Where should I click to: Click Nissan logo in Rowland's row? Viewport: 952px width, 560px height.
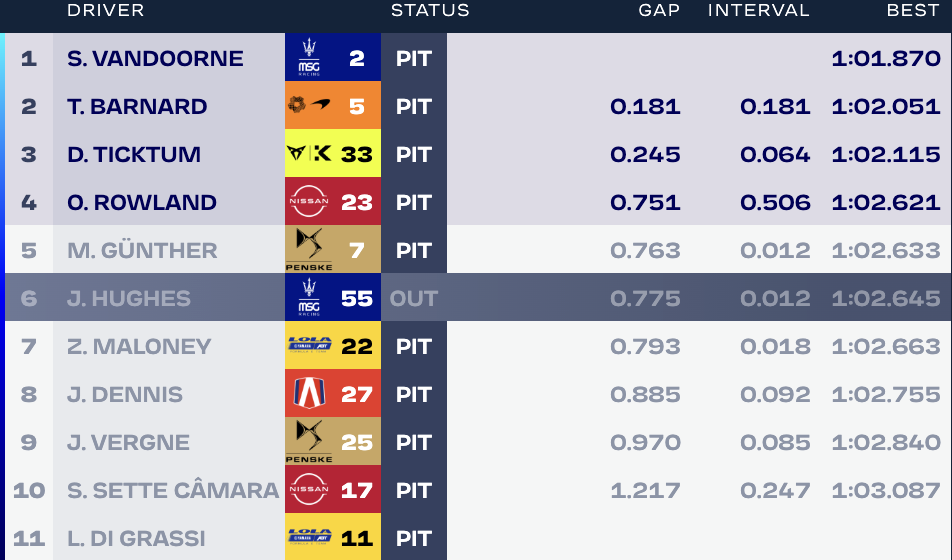click(x=309, y=201)
